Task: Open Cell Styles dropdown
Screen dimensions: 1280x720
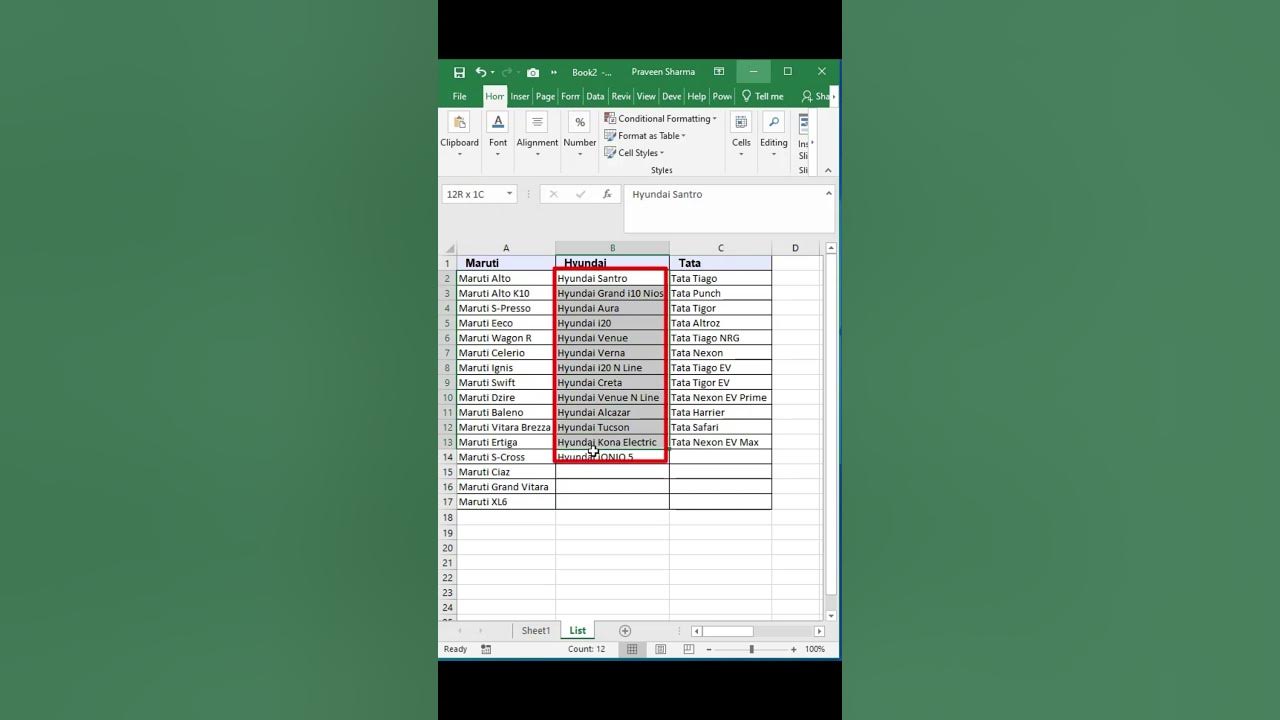Action: [634, 153]
